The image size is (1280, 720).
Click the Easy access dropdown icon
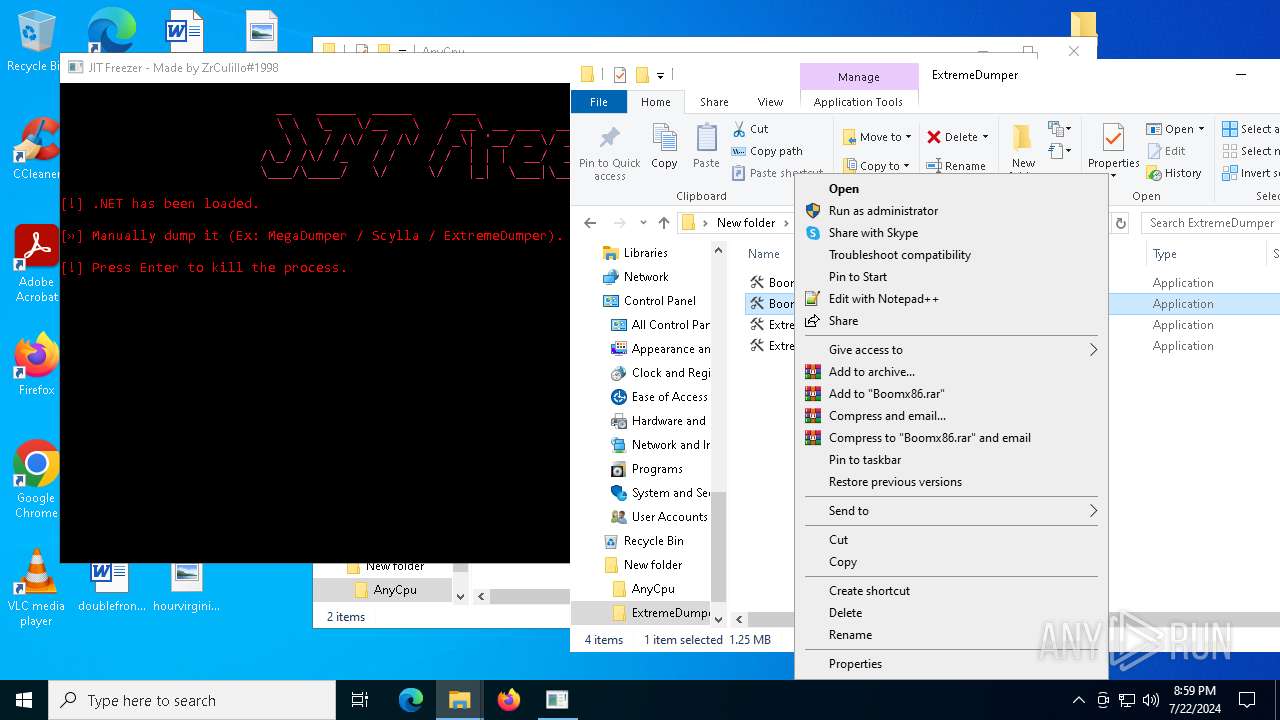[1059, 152]
